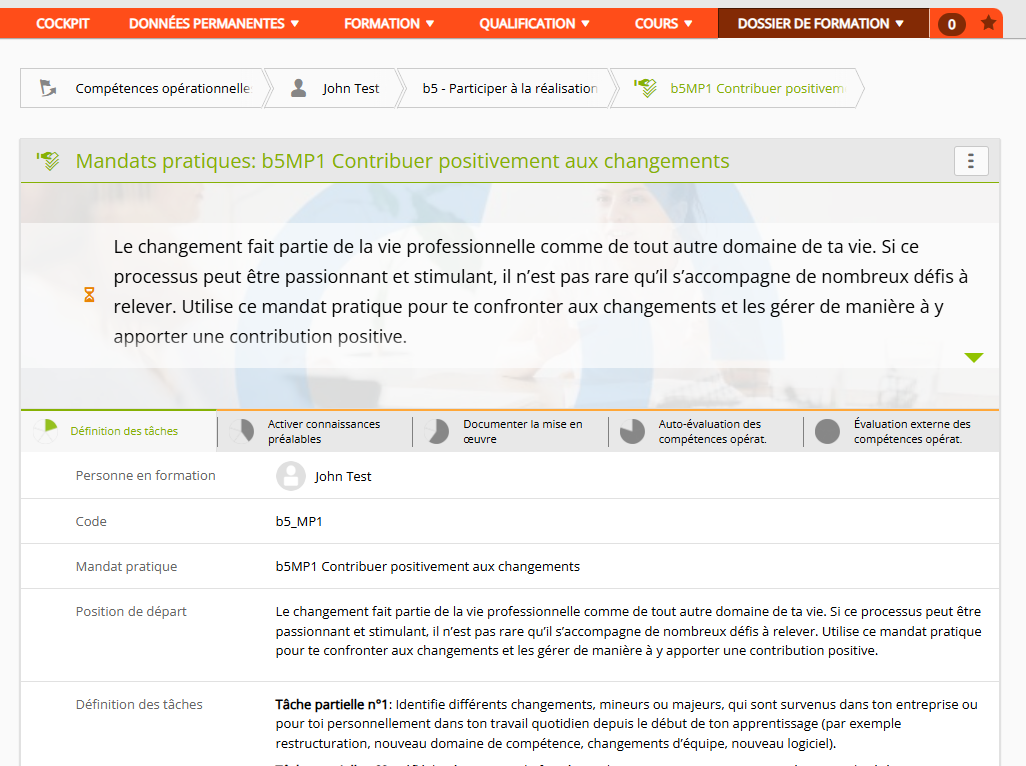Click the Compétences opérationnelles breadcrumb icon
The height and width of the screenshot is (766, 1026).
48,88
